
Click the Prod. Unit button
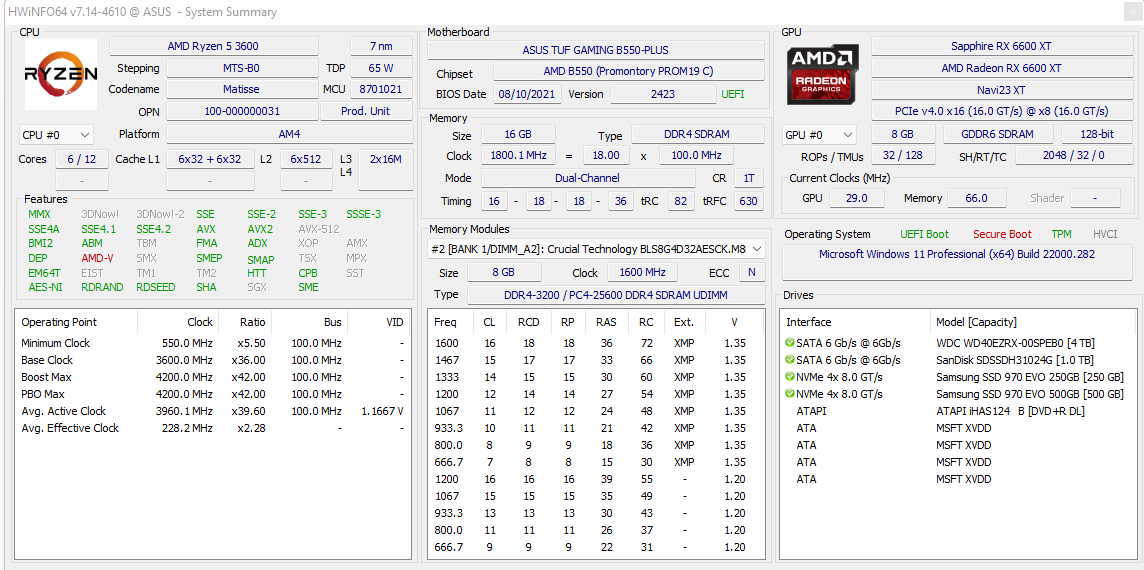(x=366, y=111)
